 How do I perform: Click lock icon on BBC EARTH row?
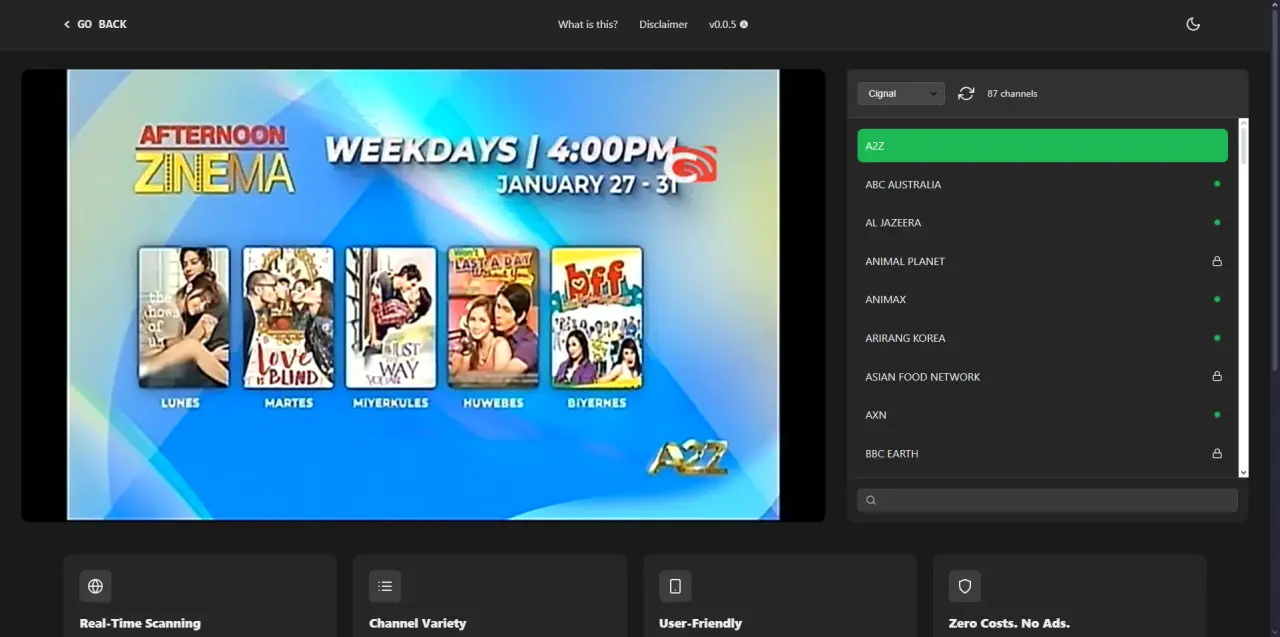point(1217,453)
